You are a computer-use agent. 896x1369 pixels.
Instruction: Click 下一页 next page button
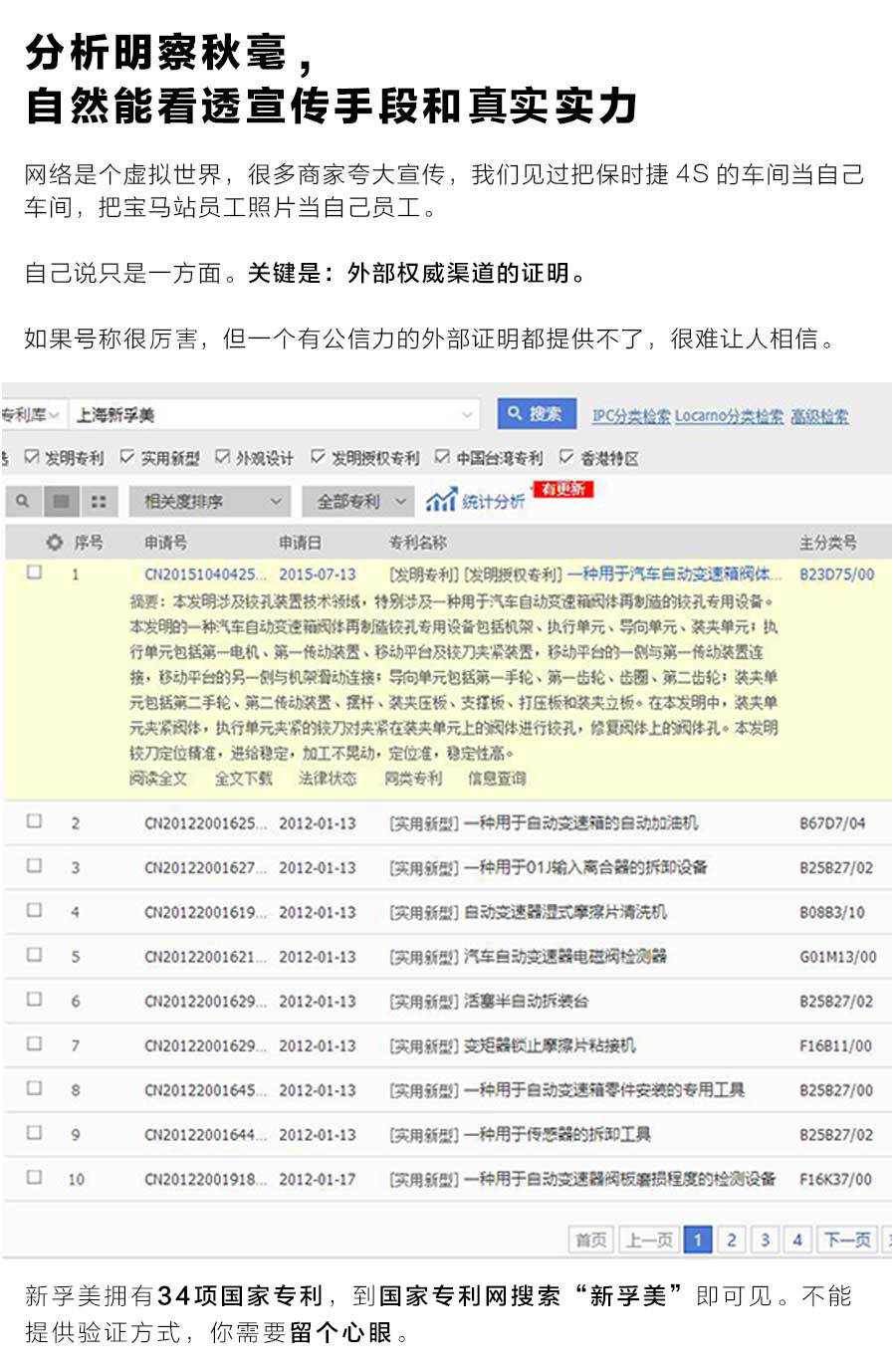(847, 1240)
